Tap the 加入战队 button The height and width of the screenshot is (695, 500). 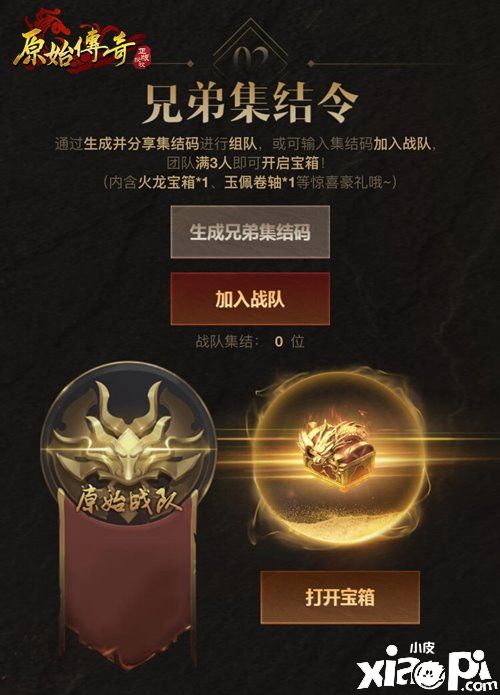tap(250, 299)
